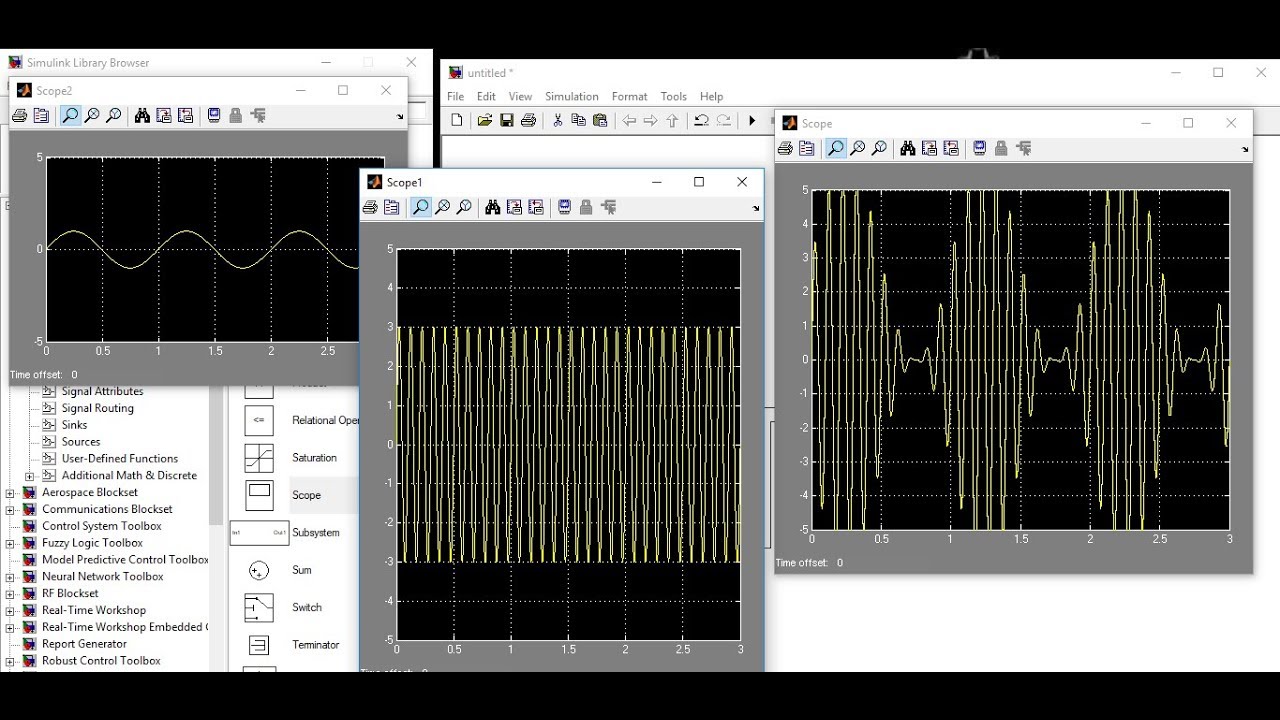Click Autoscale binoculars in Scope toolbar
Screen dimensions: 1280x720
[908, 148]
